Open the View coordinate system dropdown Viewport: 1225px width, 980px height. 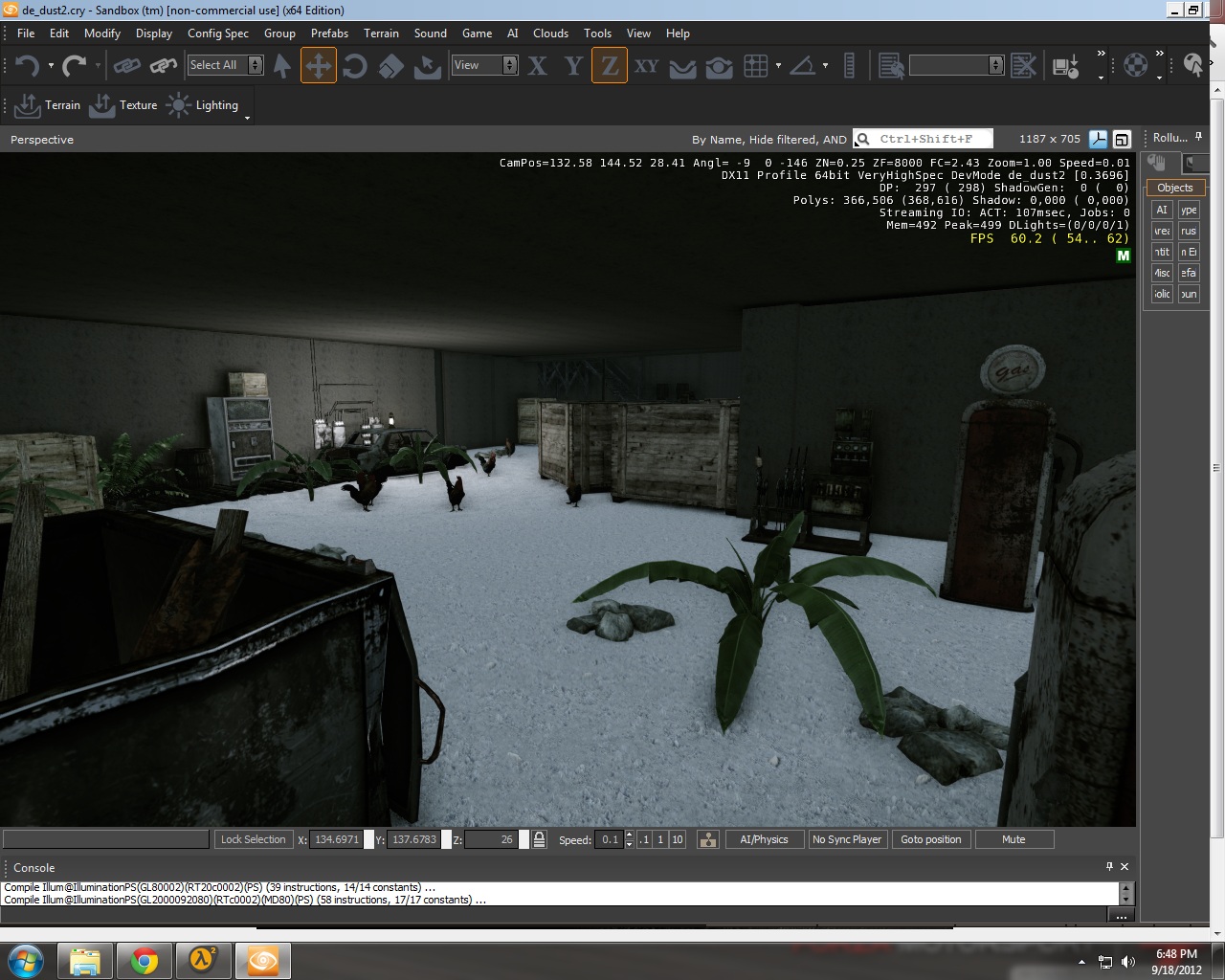510,65
